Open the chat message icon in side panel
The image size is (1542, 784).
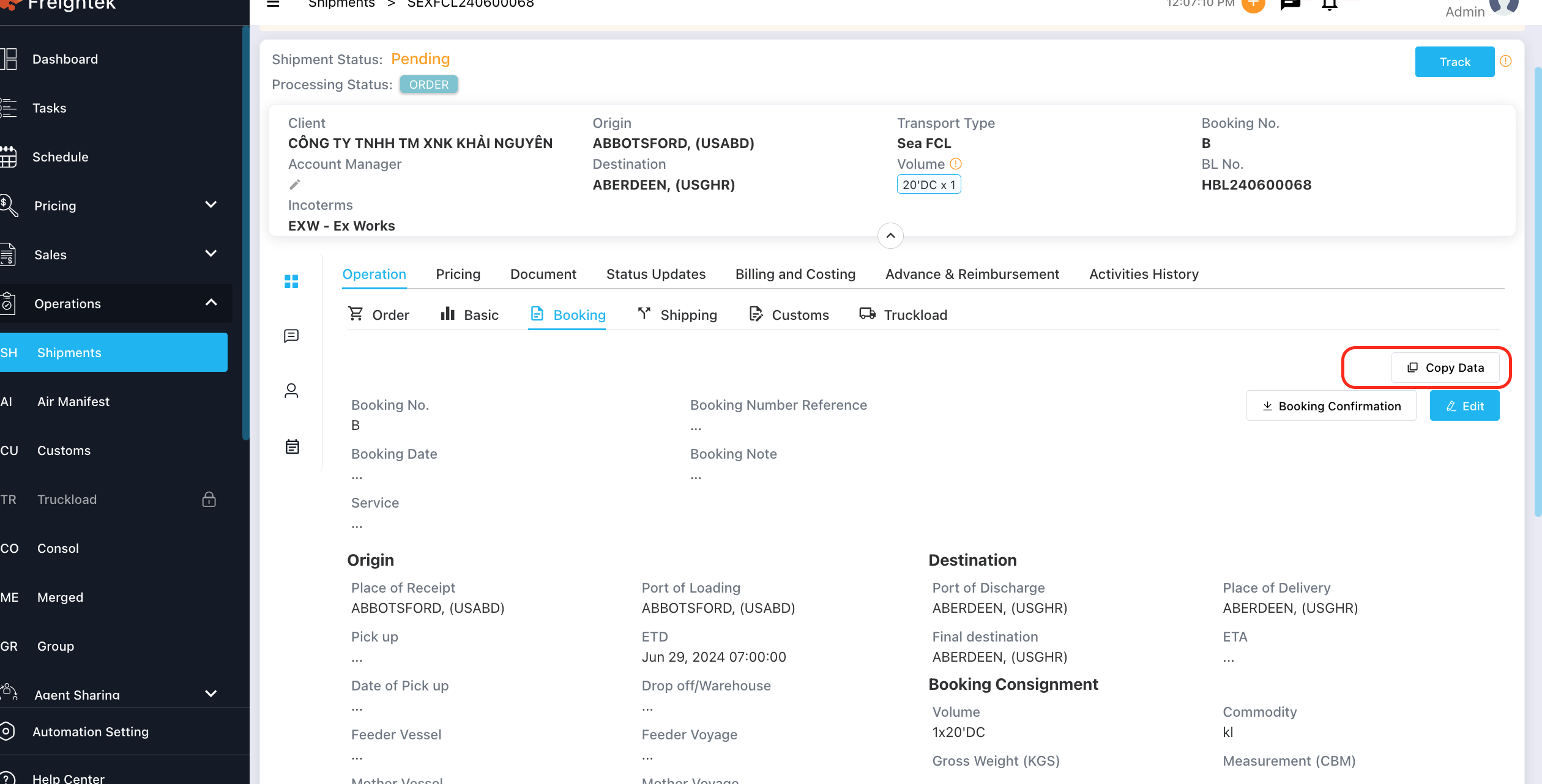pos(291,336)
